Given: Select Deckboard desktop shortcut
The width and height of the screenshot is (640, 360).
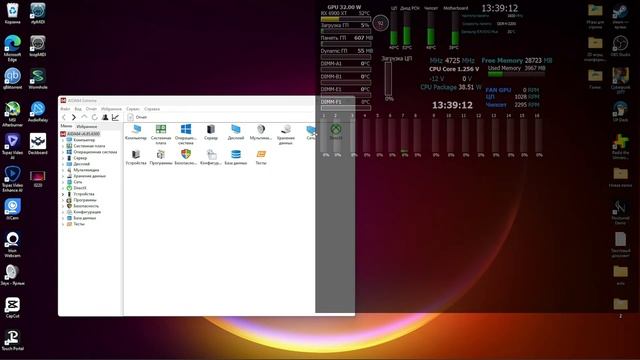Looking at the screenshot, I should pos(38,144).
